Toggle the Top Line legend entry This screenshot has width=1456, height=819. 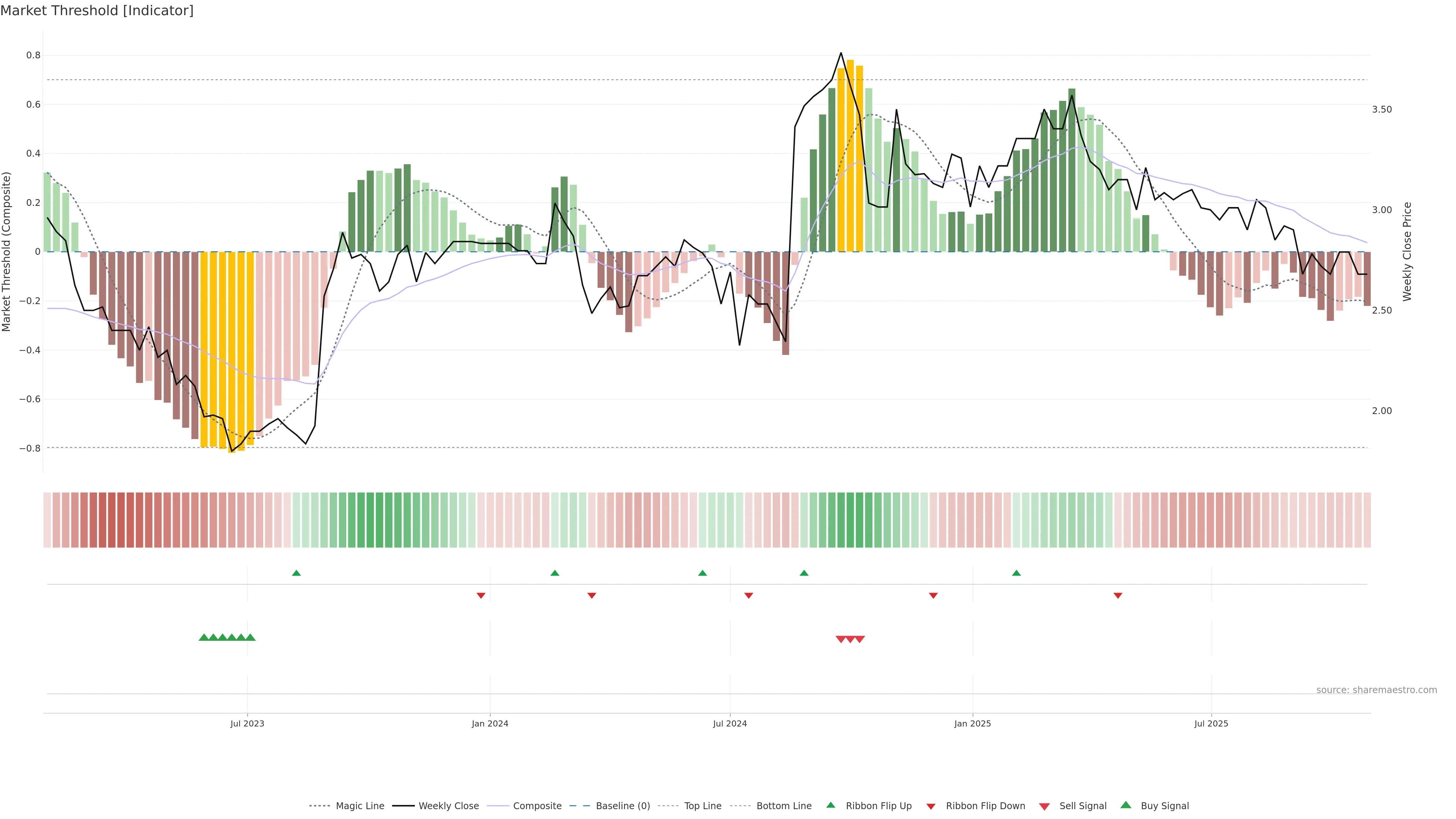703,806
